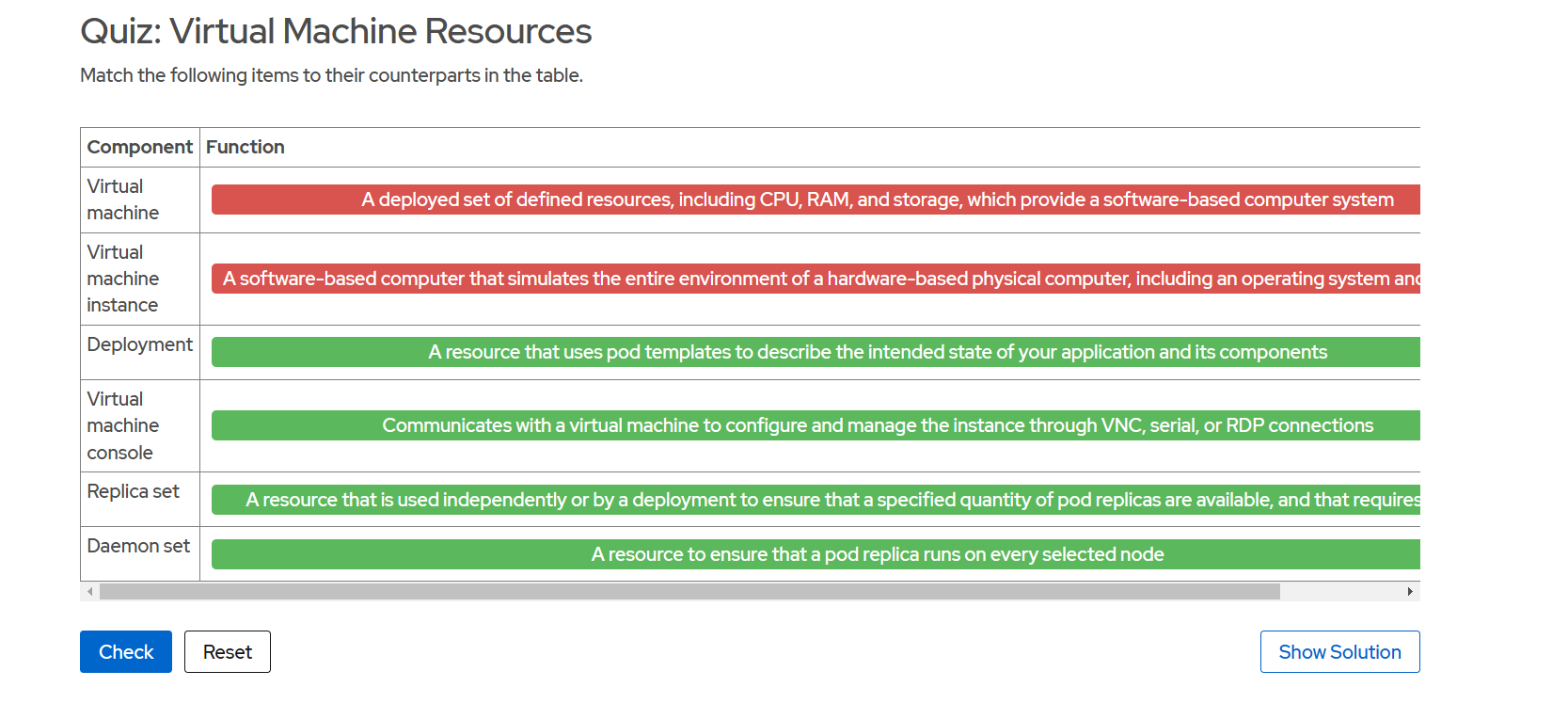This screenshot has width=1568, height=703.
Task: Click the Function column header
Action: (x=245, y=147)
